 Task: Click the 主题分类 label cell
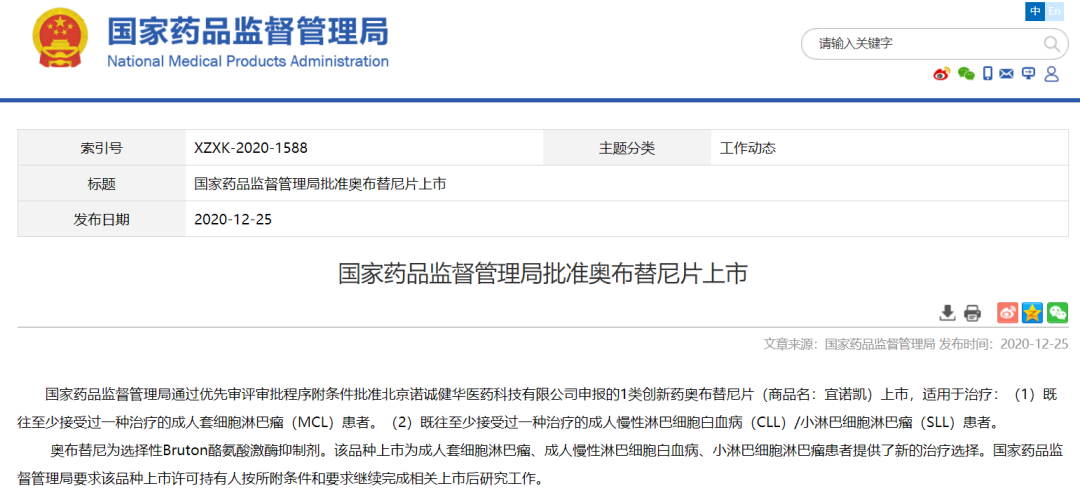(627, 147)
